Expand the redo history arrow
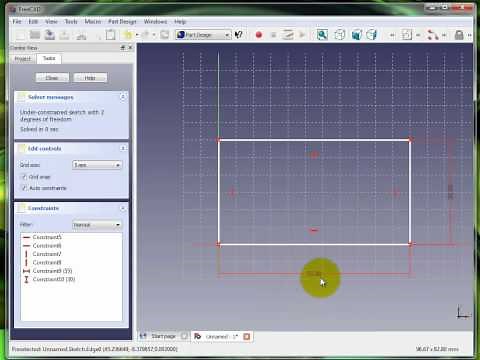Image resolution: width=480 pixels, height=360 pixels. (154, 35)
